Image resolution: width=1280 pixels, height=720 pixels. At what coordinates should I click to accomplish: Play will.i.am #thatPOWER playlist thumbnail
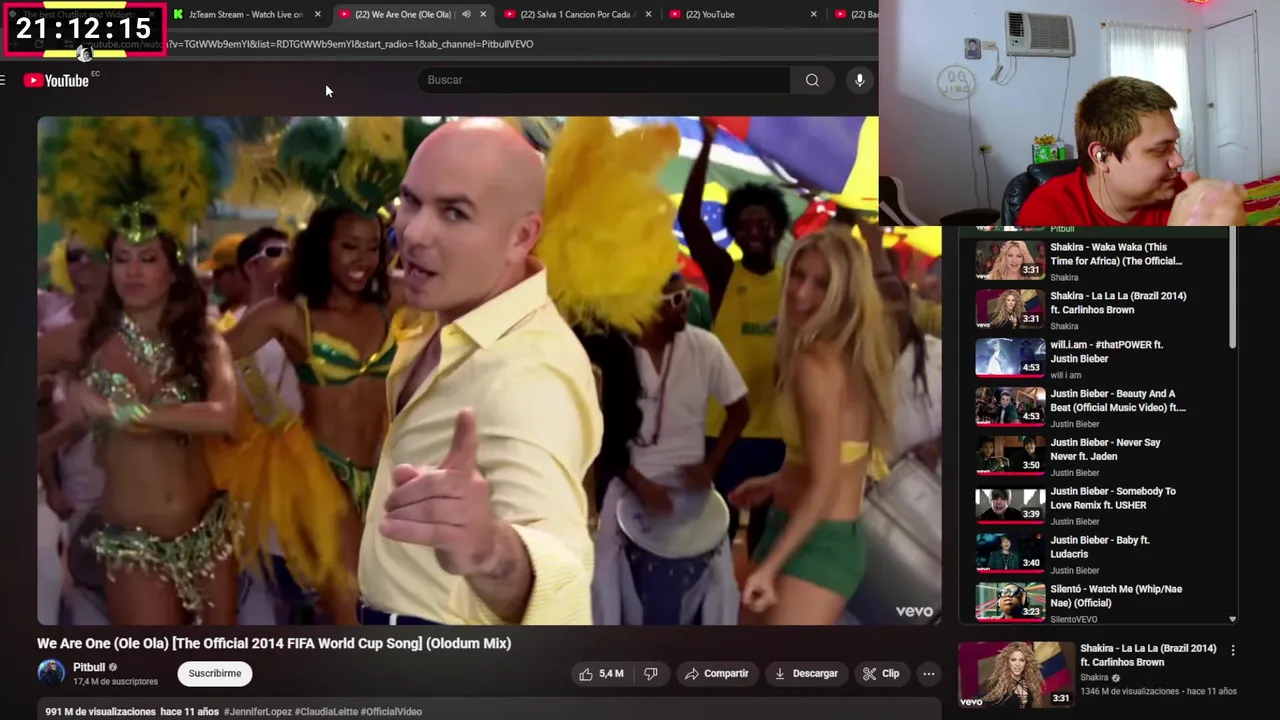(x=1010, y=358)
